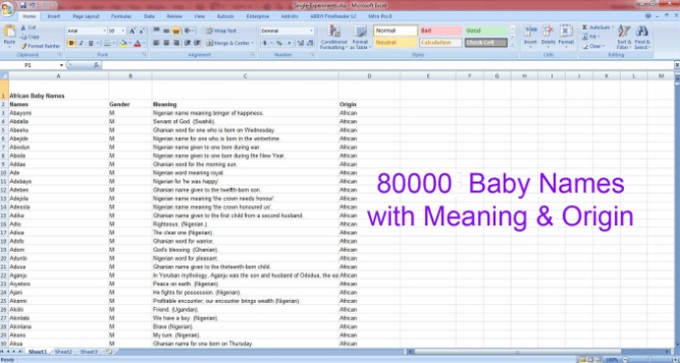This screenshot has height=363, width=680.
Task: Click the Increase Indent icon
Action: [197, 43]
